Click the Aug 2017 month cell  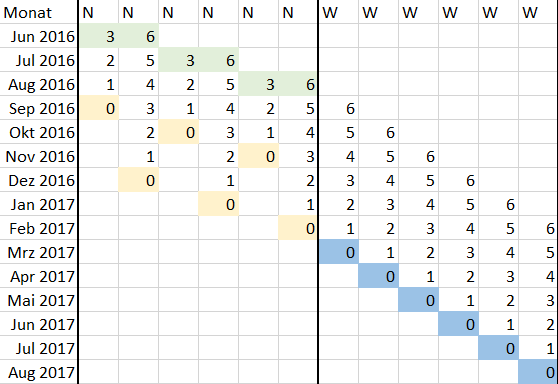point(38,372)
